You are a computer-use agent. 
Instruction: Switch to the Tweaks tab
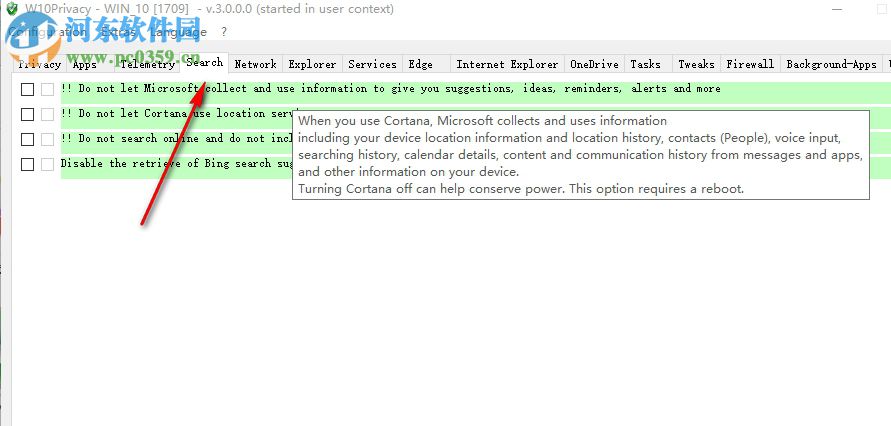pos(697,64)
